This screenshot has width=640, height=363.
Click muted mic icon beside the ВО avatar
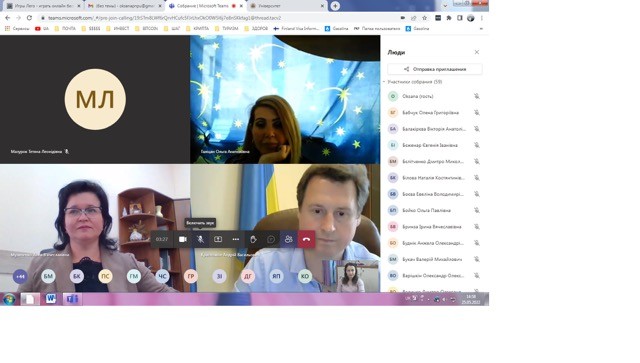click(476, 276)
